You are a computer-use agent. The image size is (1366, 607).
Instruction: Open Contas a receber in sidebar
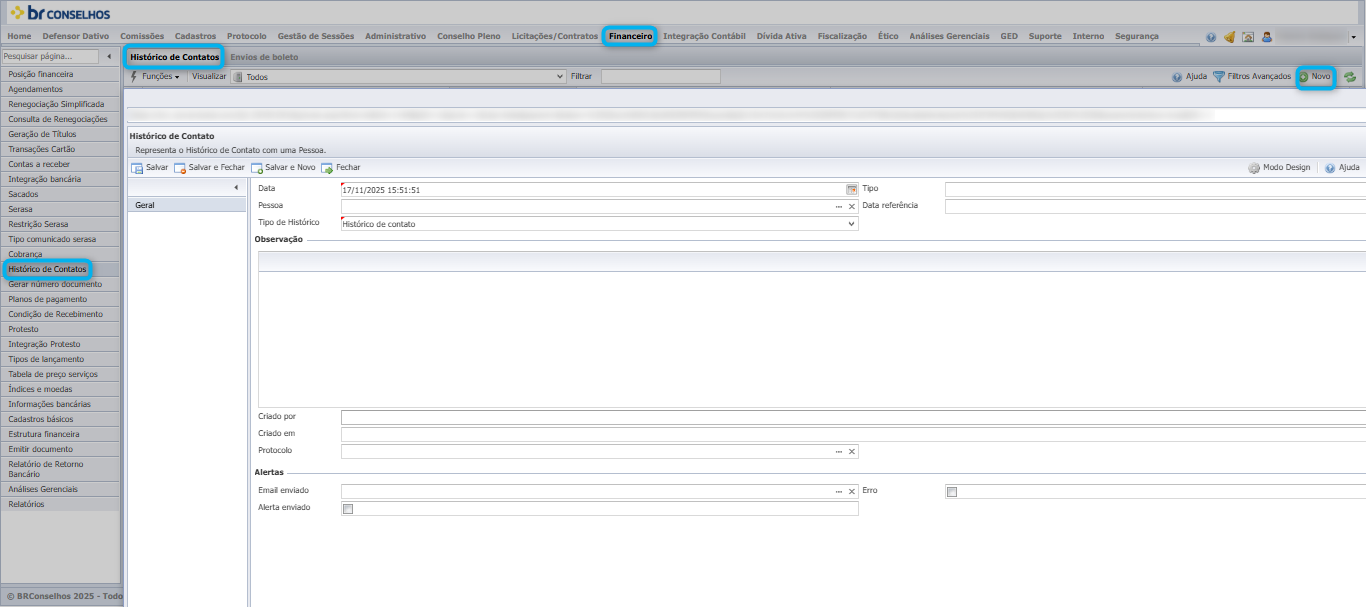click(x=60, y=164)
